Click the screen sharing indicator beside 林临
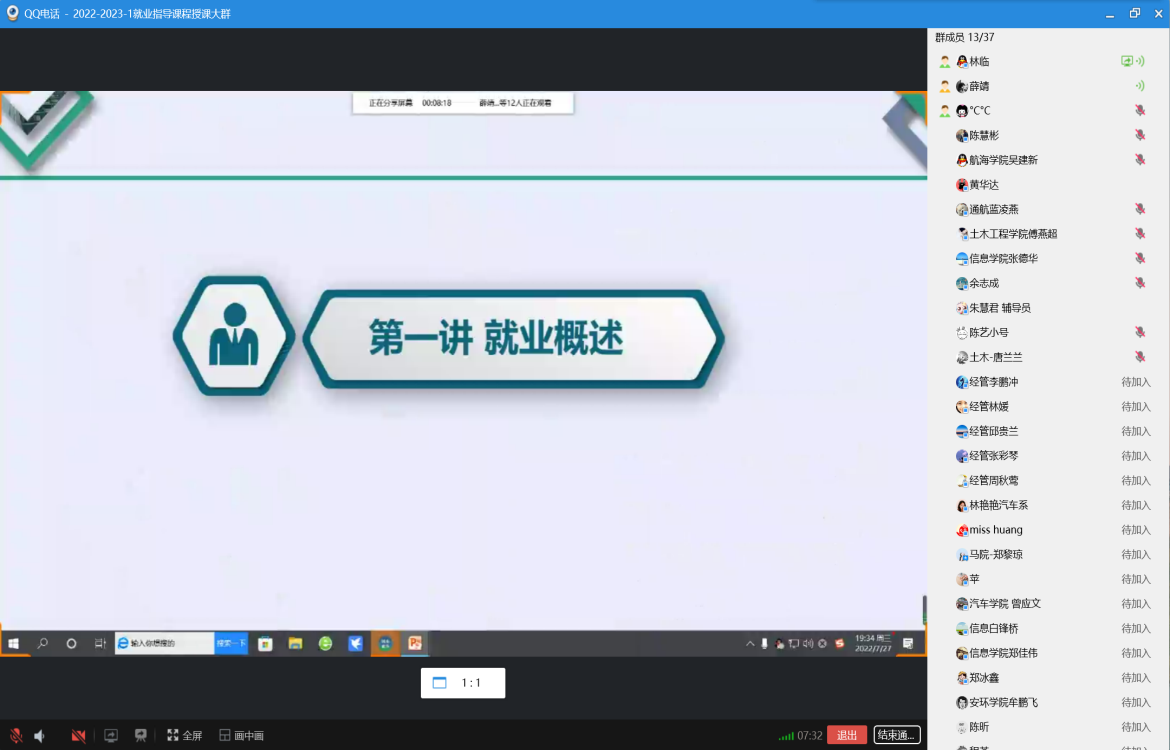The width and height of the screenshot is (1170, 750). [1127, 61]
